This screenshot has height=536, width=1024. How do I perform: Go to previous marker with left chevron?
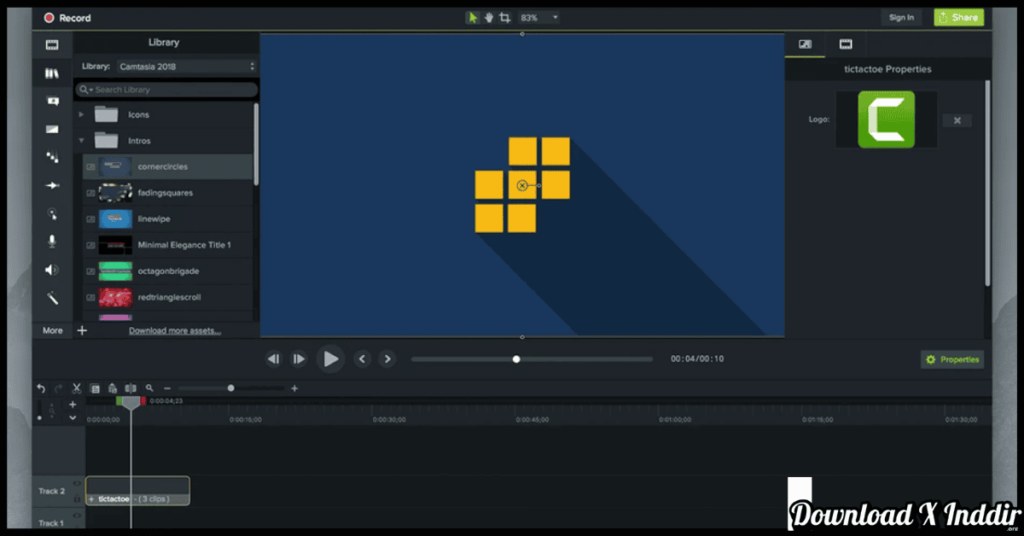coord(362,359)
